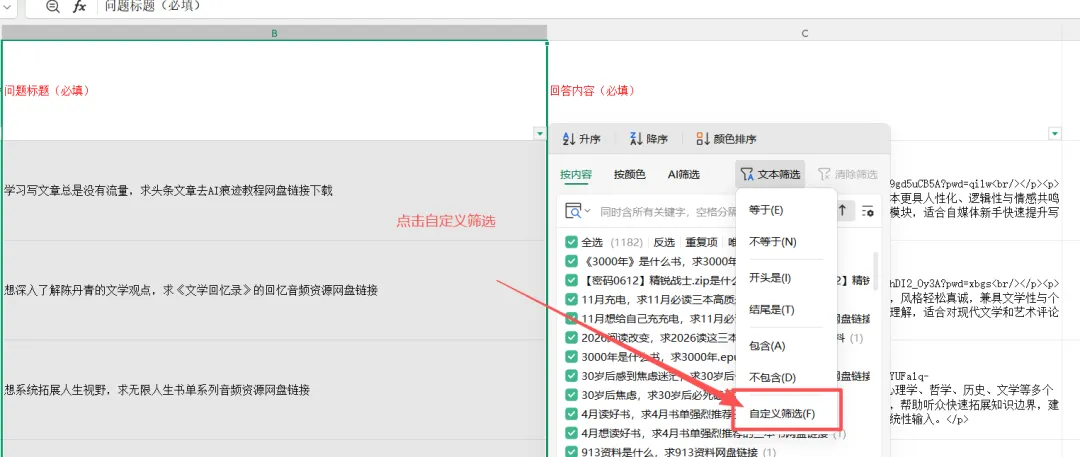1080x457 pixels.
Task: Click 重复项 to pick duplicates
Action: click(701, 243)
